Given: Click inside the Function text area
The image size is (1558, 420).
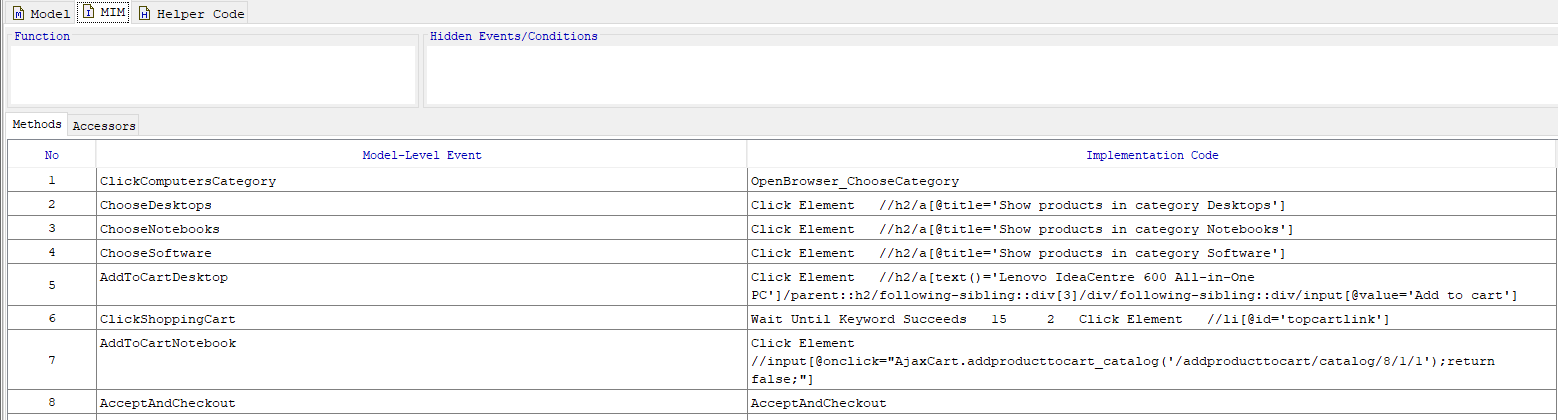Looking at the screenshot, I should click(x=213, y=74).
